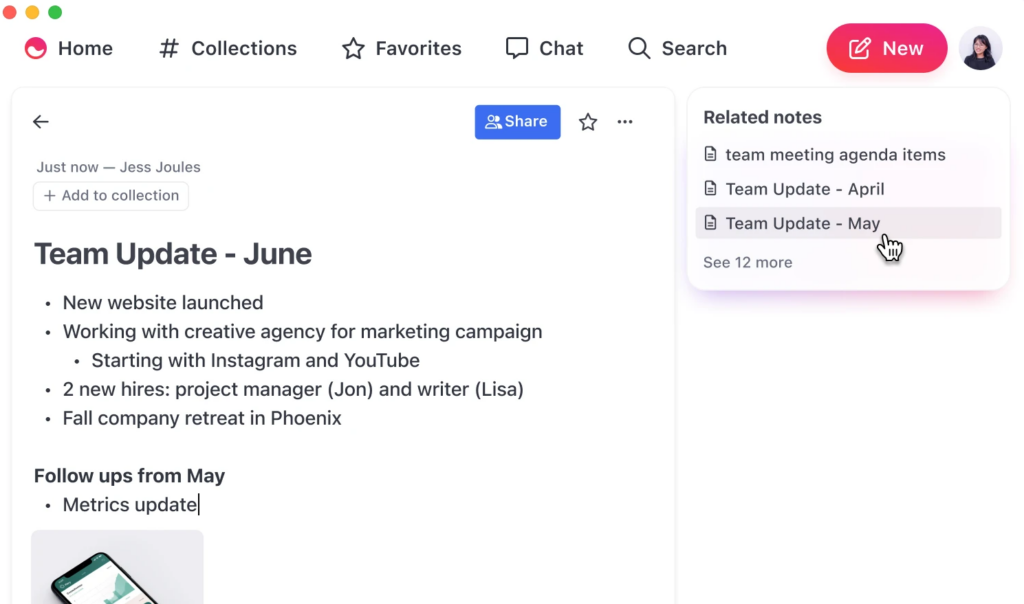Go back using the left arrow

point(40,121)
